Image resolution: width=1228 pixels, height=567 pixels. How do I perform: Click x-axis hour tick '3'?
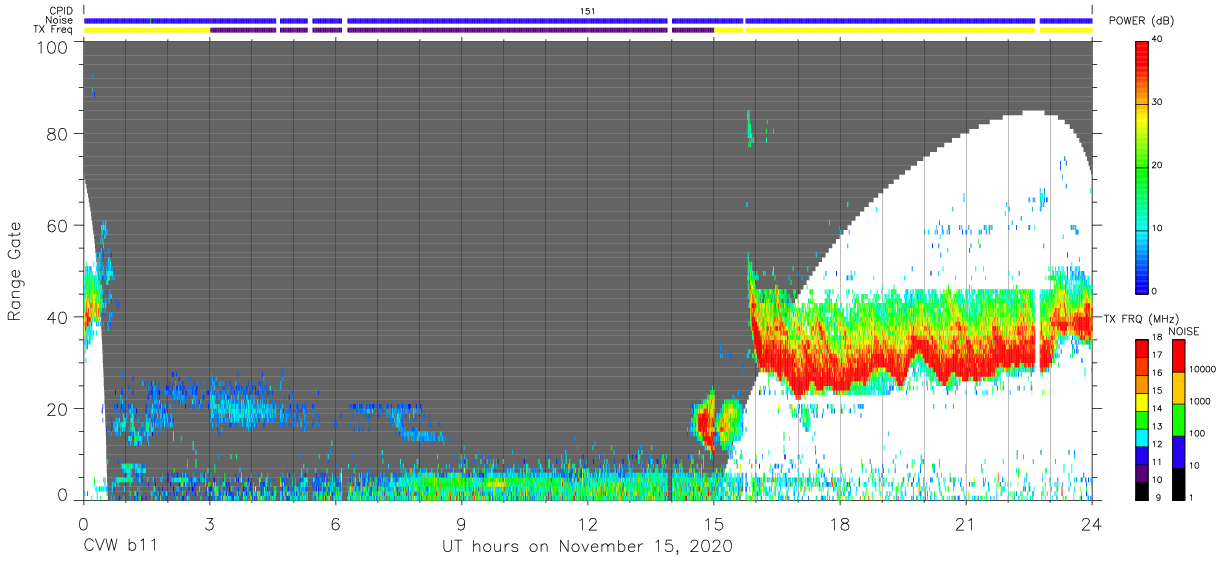[210, 524]
